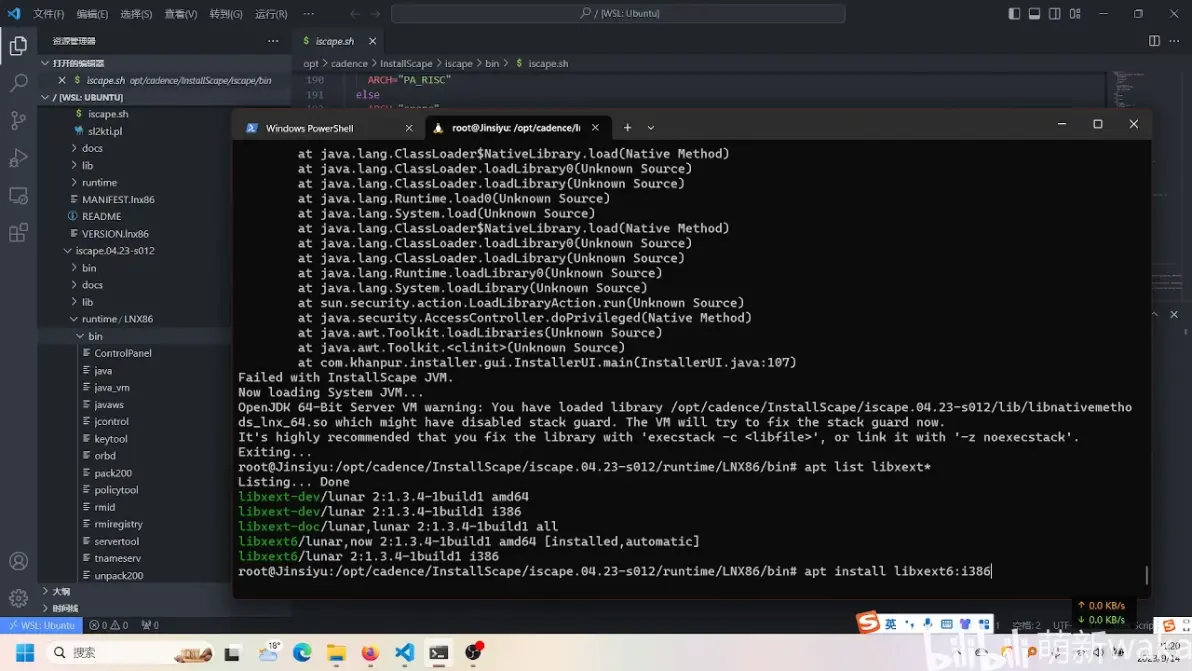1192x671 pixels.
Task: Open the Source Control view
Action: click(x=18, y=120)
